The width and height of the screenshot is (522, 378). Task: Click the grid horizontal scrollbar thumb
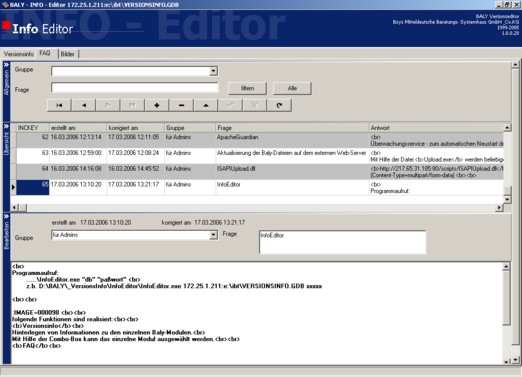(23, 208)
